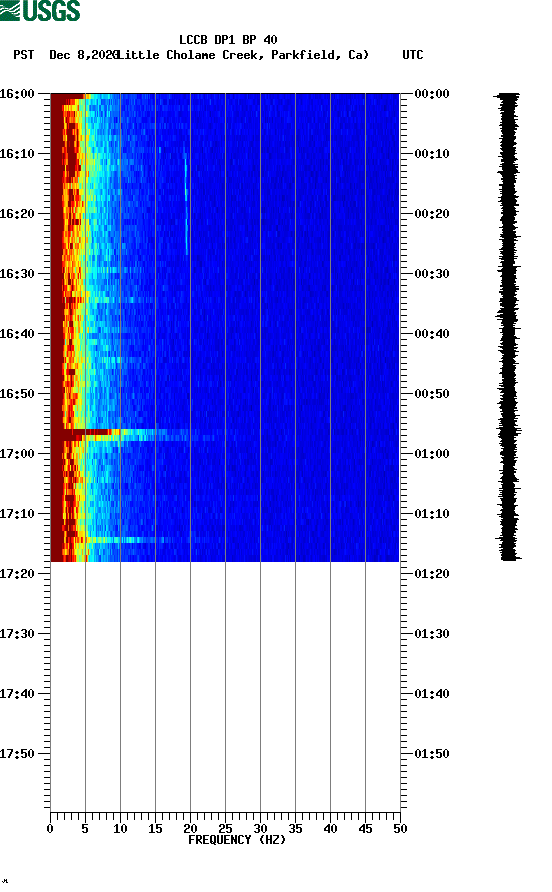Click the 17:50 PST time label
The height and width of the screenshot is (892, 552).
click(17, 754)
